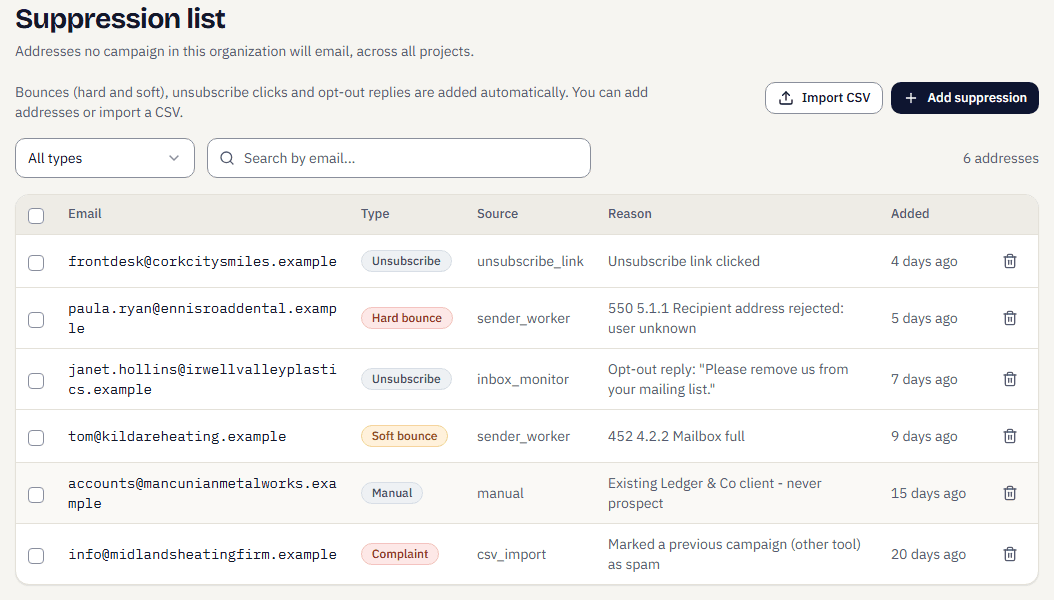The image size is (1054, 600).
Task: Click the inbox_monitor source cell
Action: 523,380
